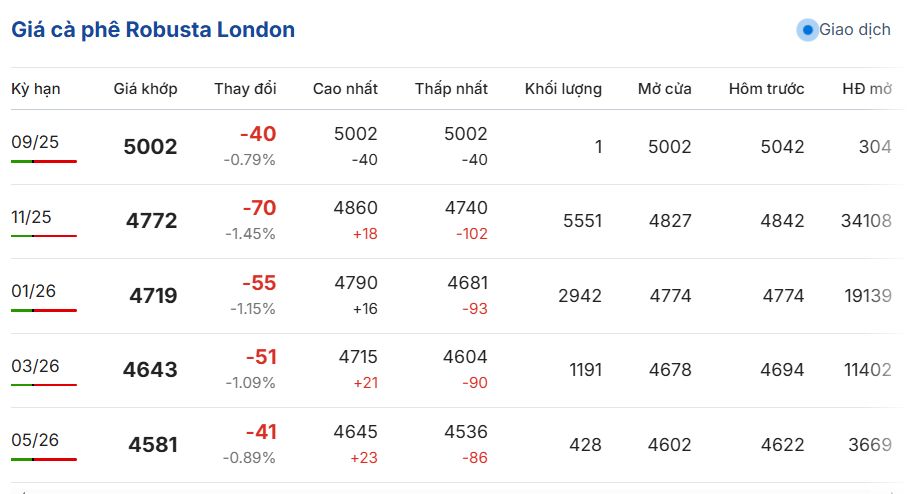Screen dimensions: 914x494
Task: Click the horizontal scrollbar under the table
Action: [x=457, y=492]
